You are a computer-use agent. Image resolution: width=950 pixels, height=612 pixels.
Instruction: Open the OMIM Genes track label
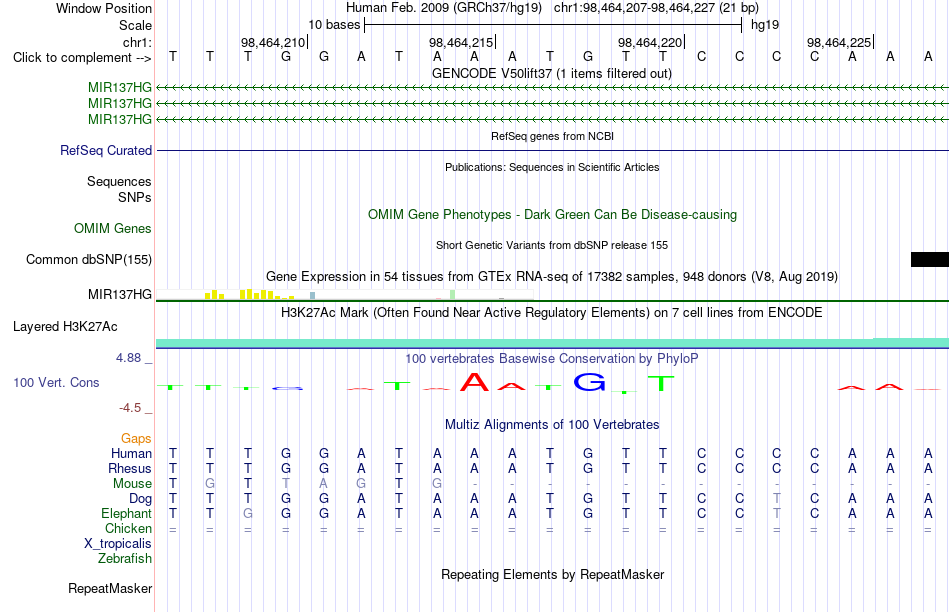coord(113,228)
